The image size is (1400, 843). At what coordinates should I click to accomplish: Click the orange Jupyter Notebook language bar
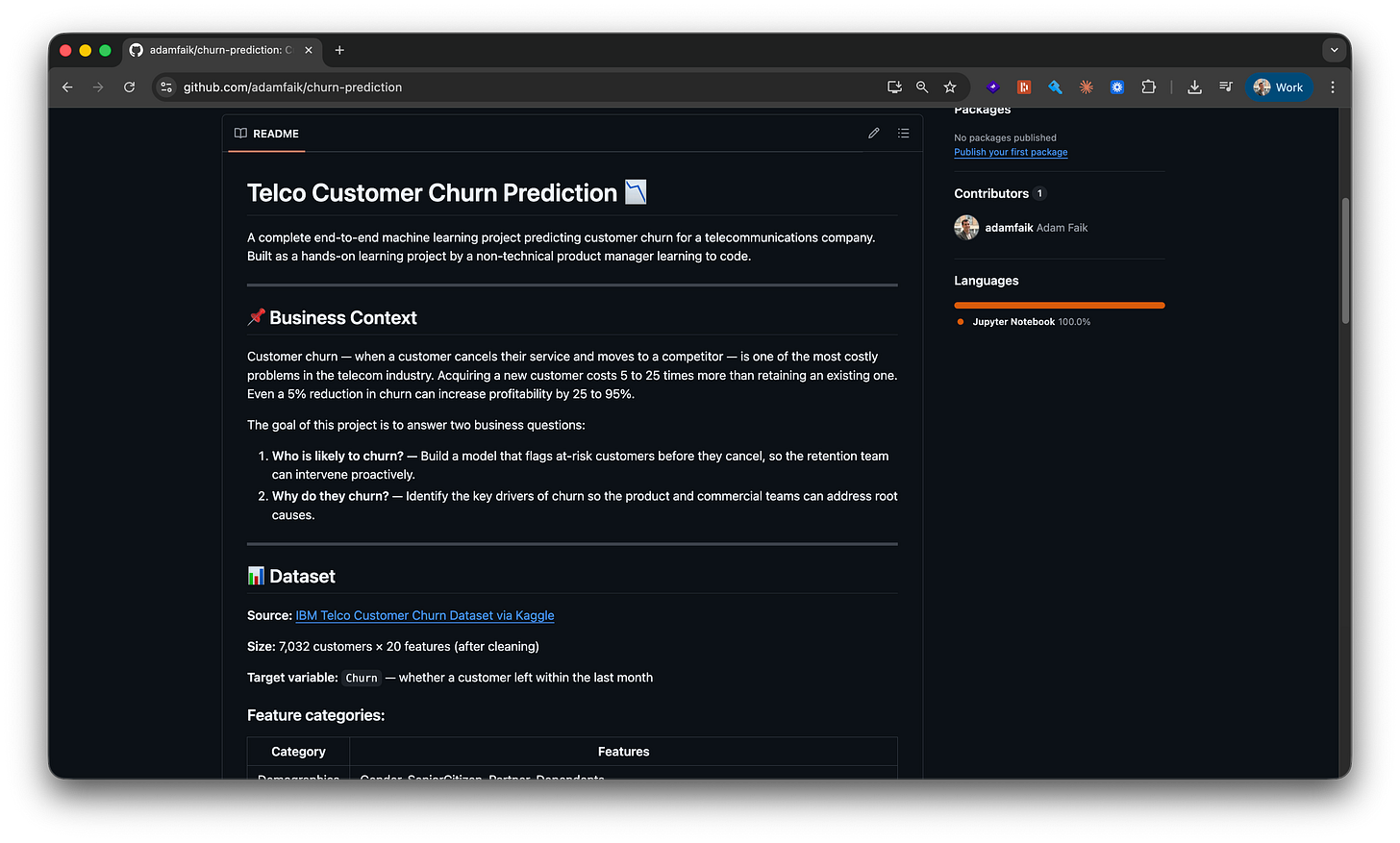[x=1059, y=304]
